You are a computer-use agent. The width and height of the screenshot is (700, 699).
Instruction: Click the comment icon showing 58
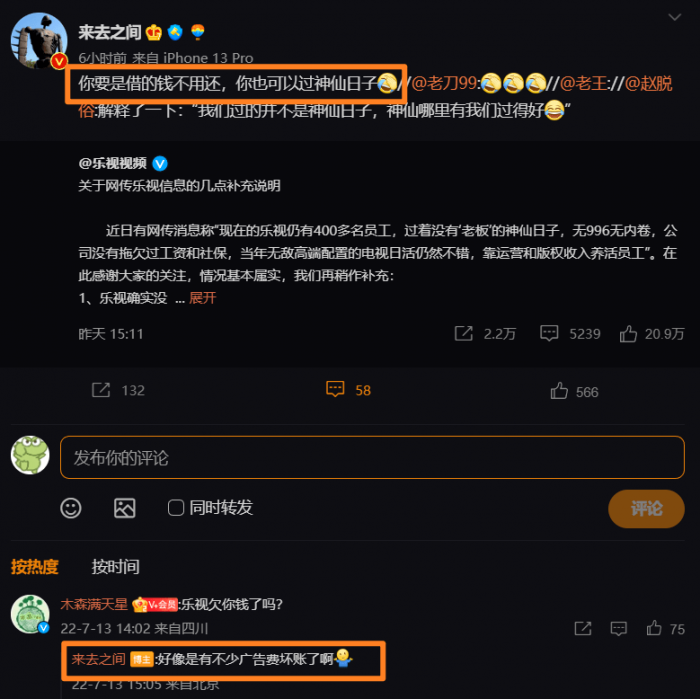pos(335,389)
